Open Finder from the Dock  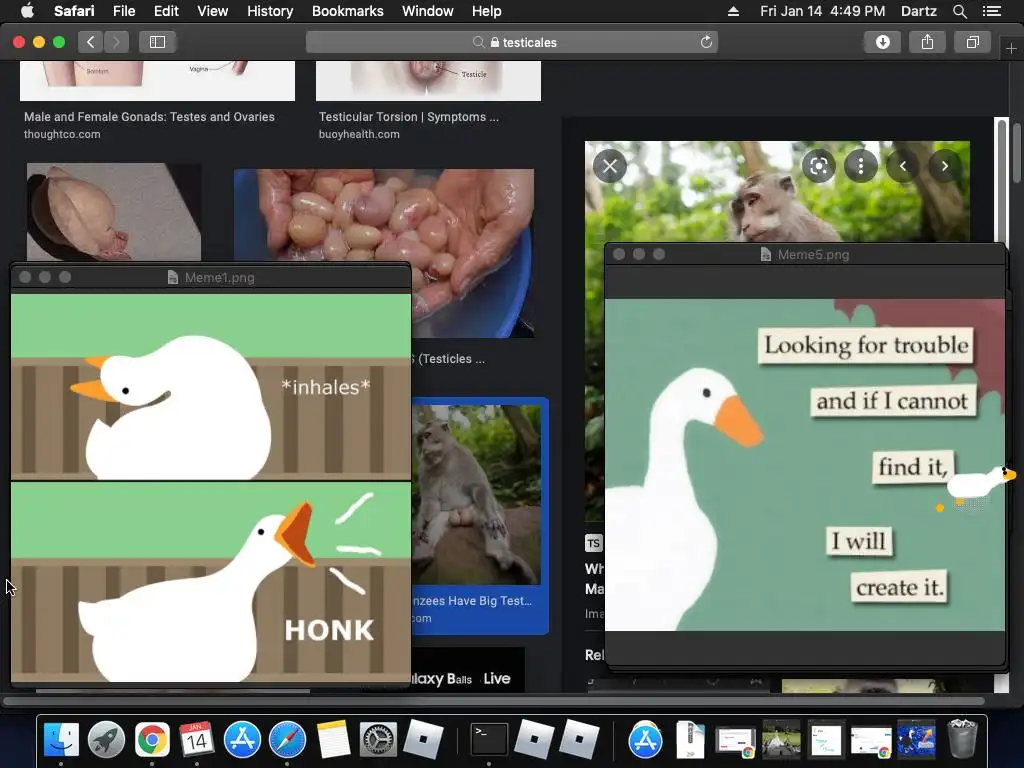[x=61, y=740]
